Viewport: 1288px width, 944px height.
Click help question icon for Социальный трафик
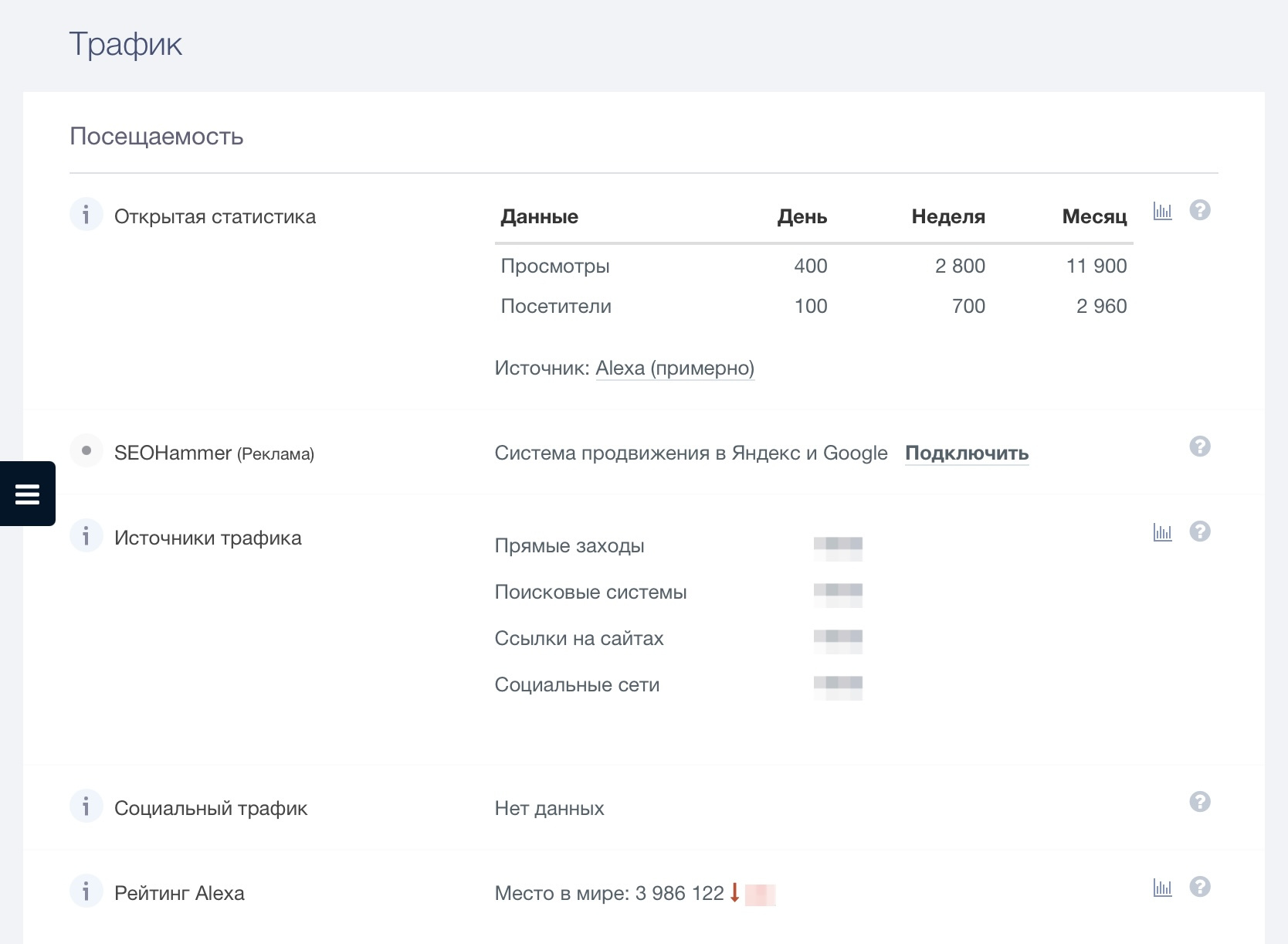coord(1200,802)
